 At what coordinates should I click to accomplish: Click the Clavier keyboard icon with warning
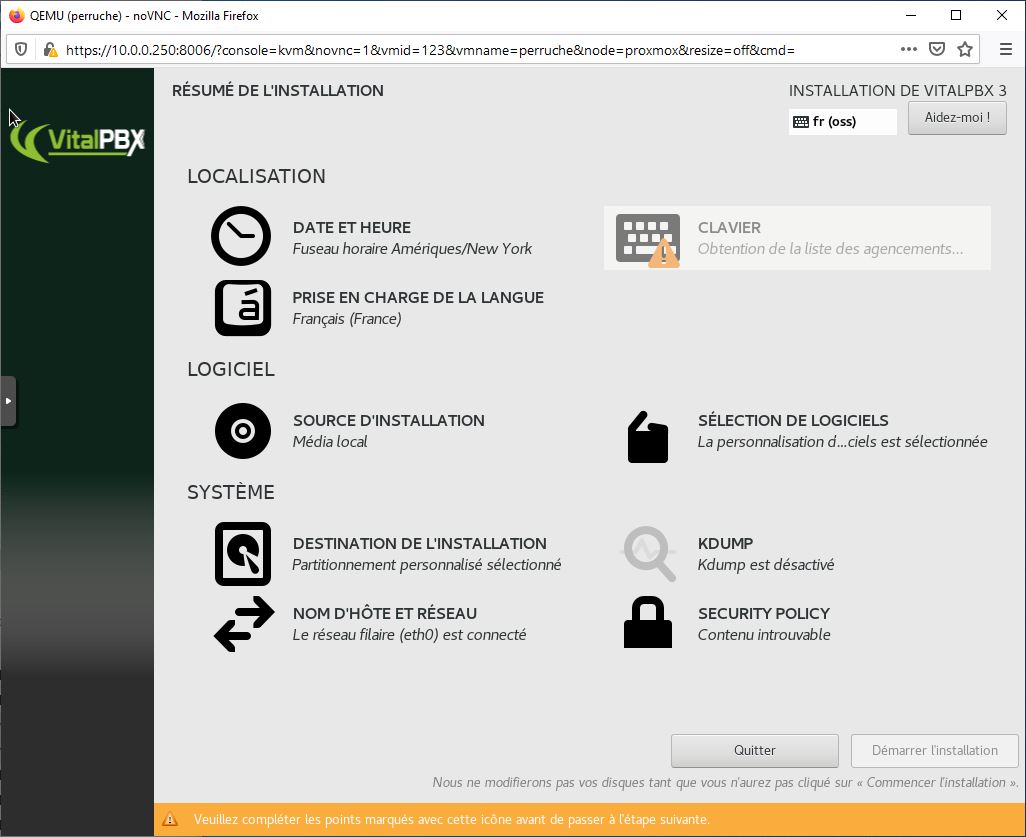[648, 240]
